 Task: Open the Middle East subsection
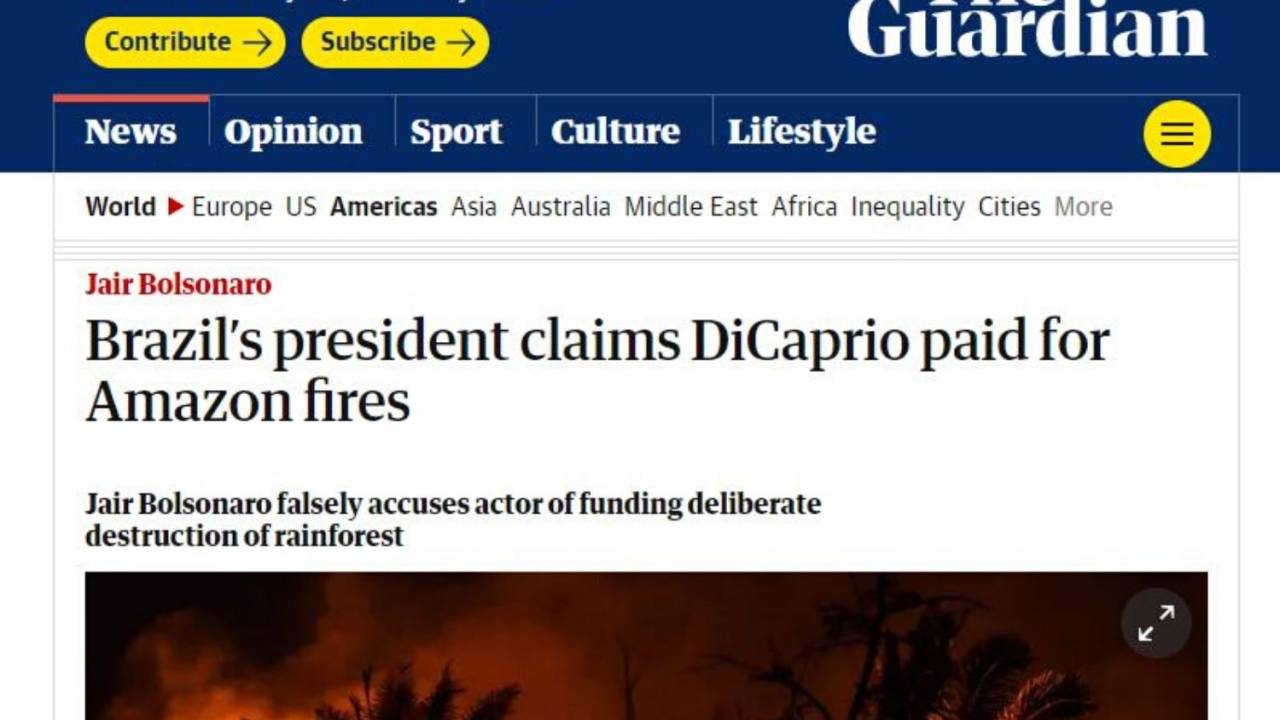pos(691,207)
